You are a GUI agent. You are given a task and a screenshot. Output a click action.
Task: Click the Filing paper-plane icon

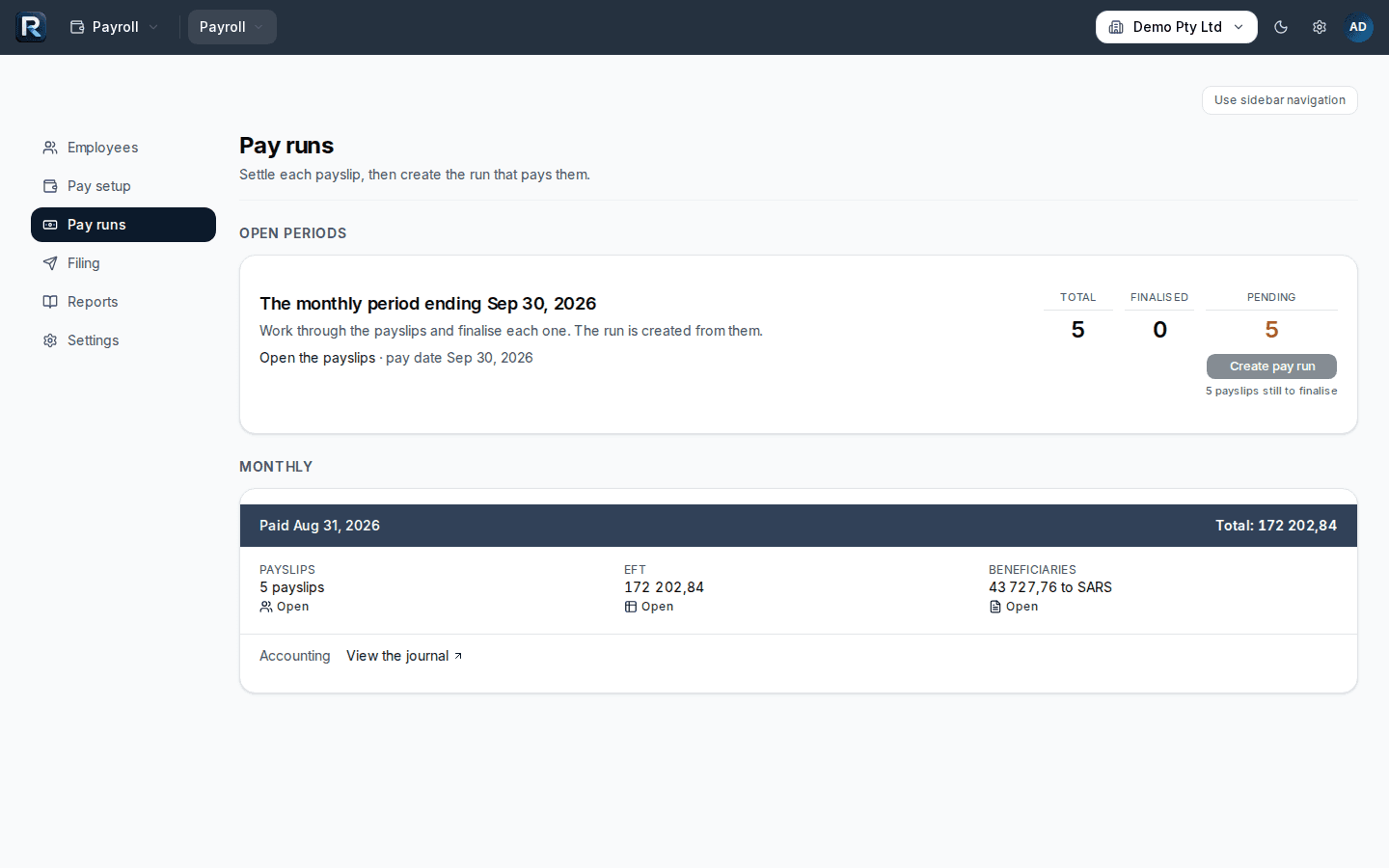pos(50,263)
